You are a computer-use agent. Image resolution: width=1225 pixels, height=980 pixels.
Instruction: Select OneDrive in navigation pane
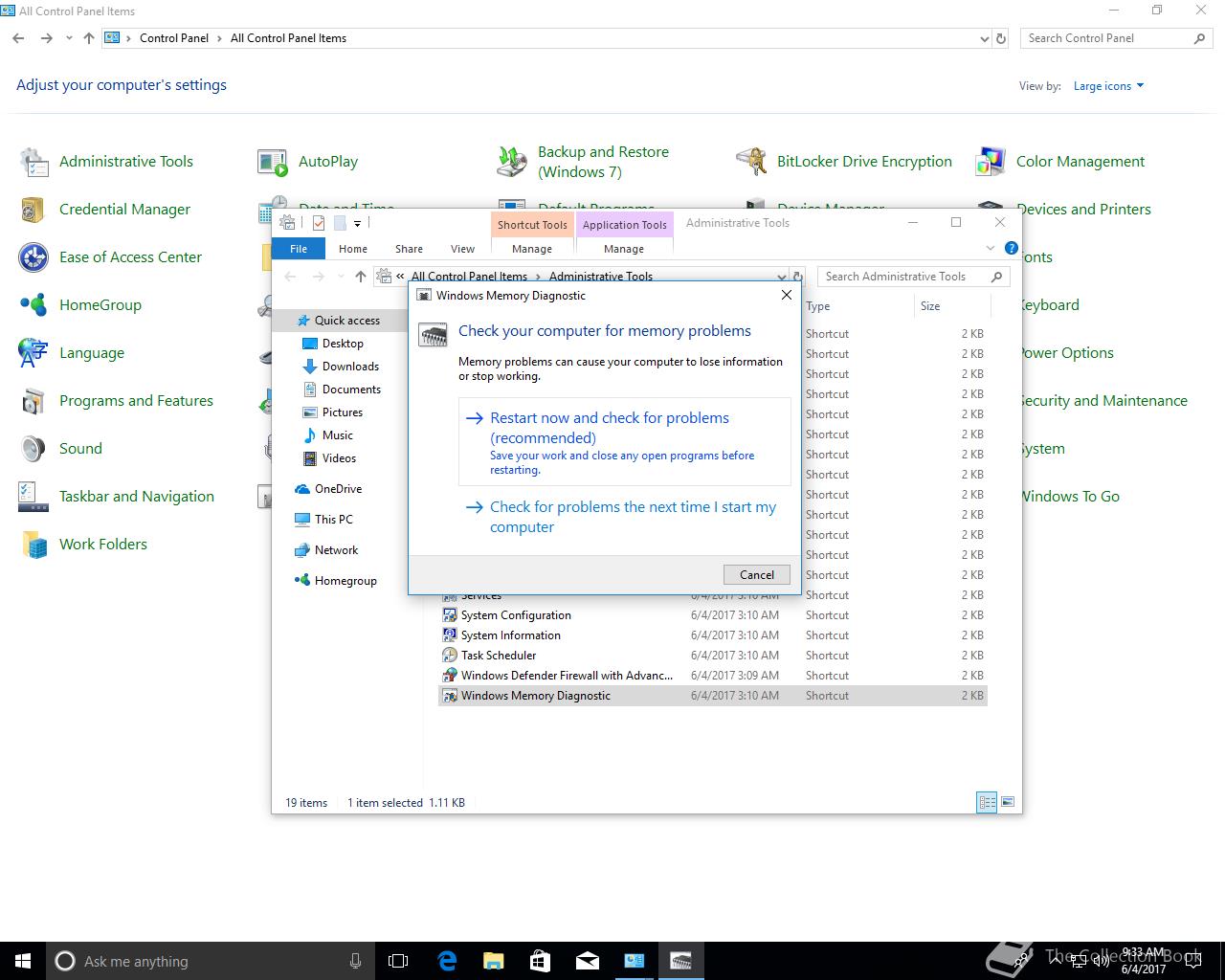[338, 489]
